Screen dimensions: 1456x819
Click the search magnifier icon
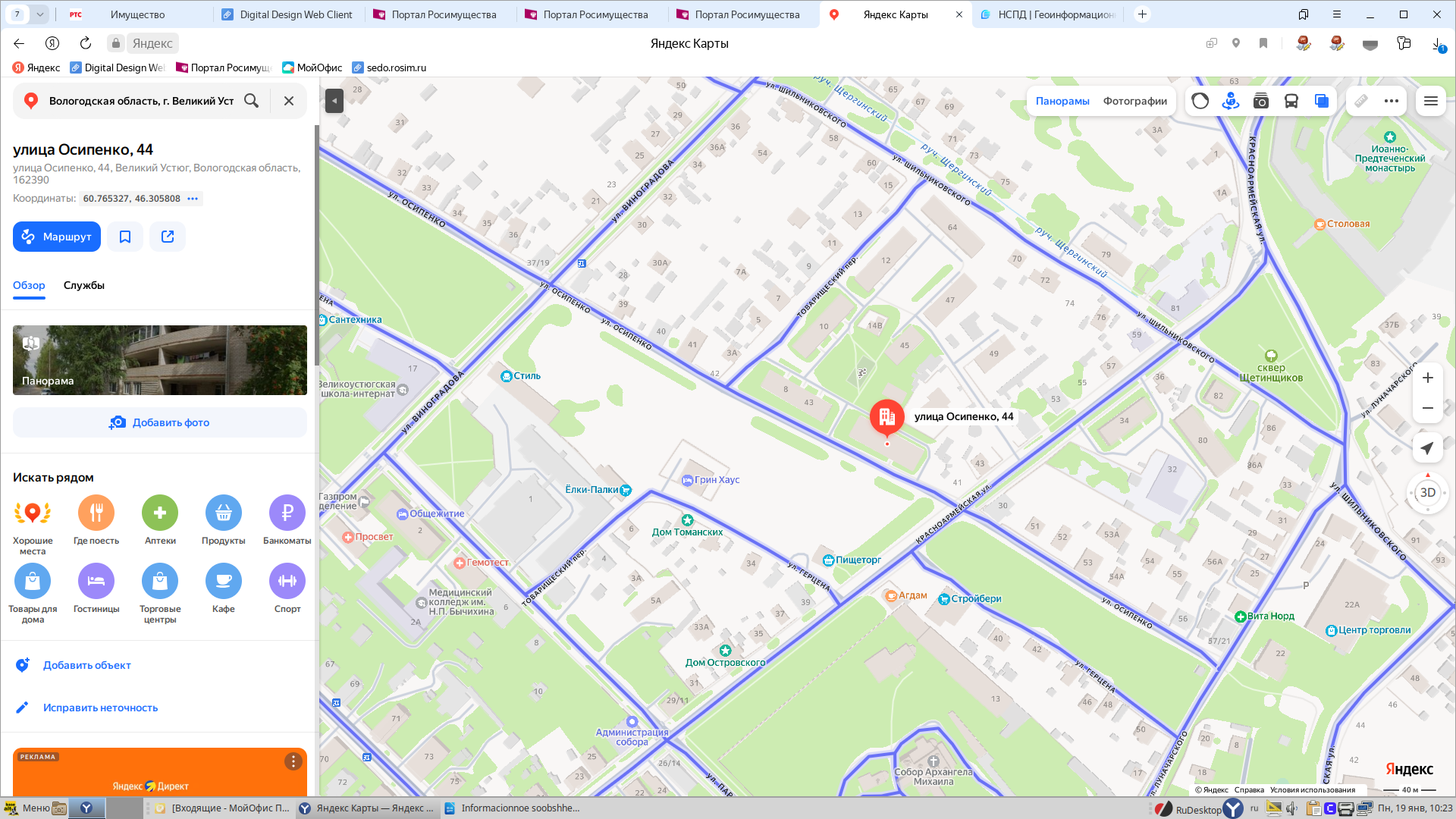[252, 101]
